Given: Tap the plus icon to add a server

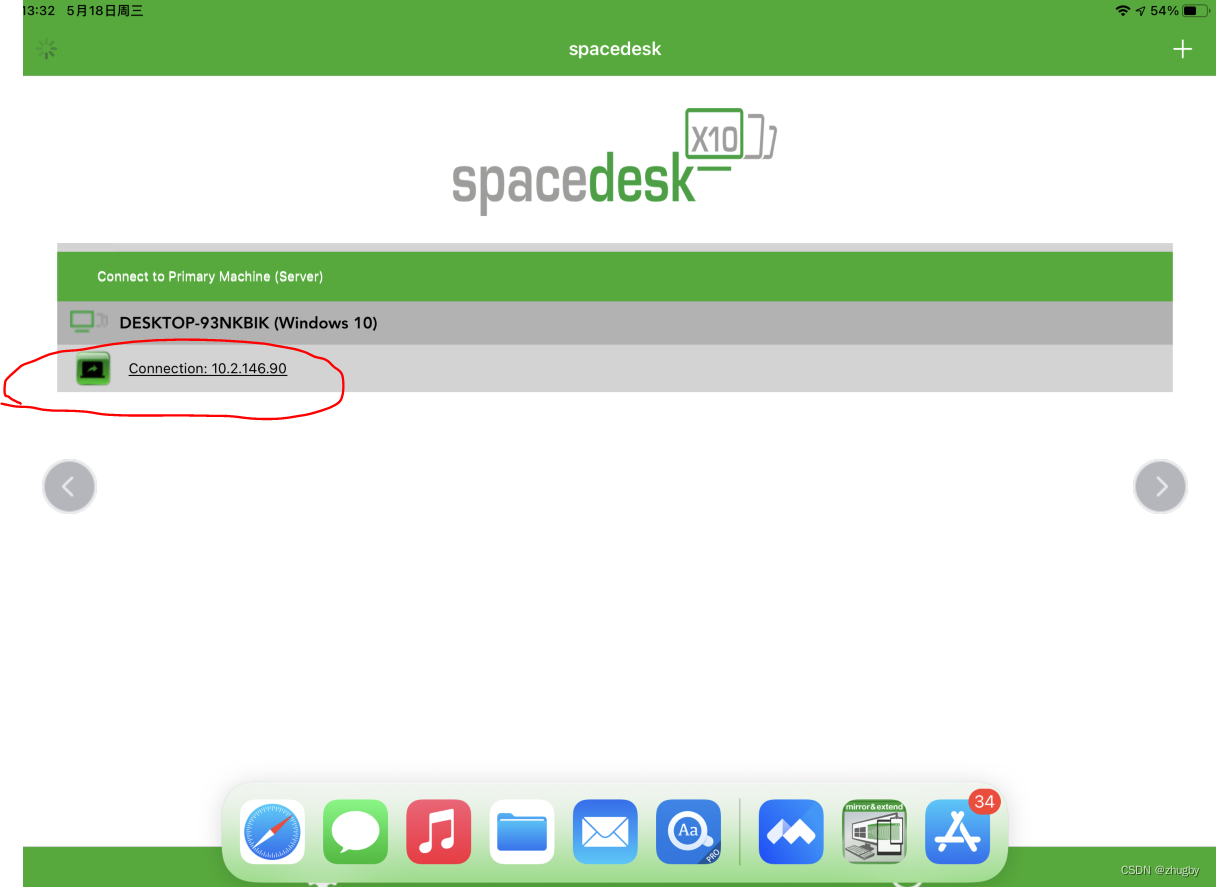Looking at the screenshot, I should point(1182,49).
